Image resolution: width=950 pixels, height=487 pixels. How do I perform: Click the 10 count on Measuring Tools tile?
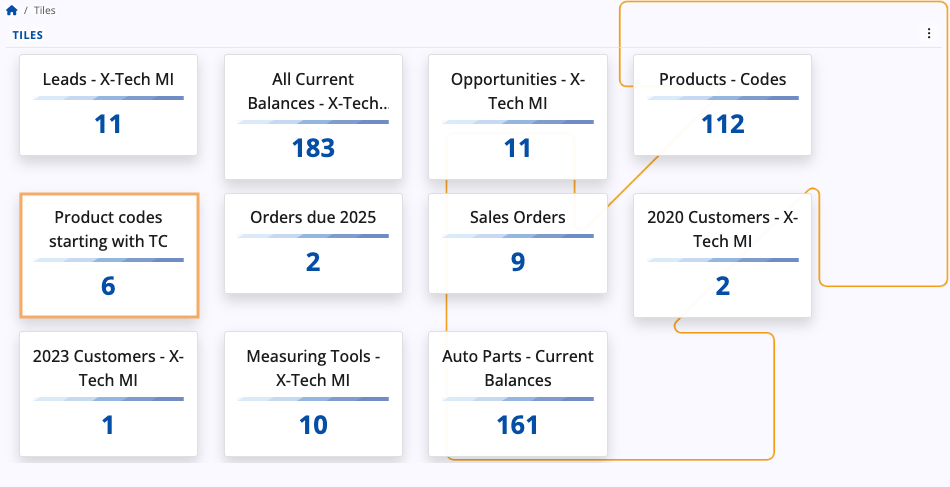pos(313,425)
